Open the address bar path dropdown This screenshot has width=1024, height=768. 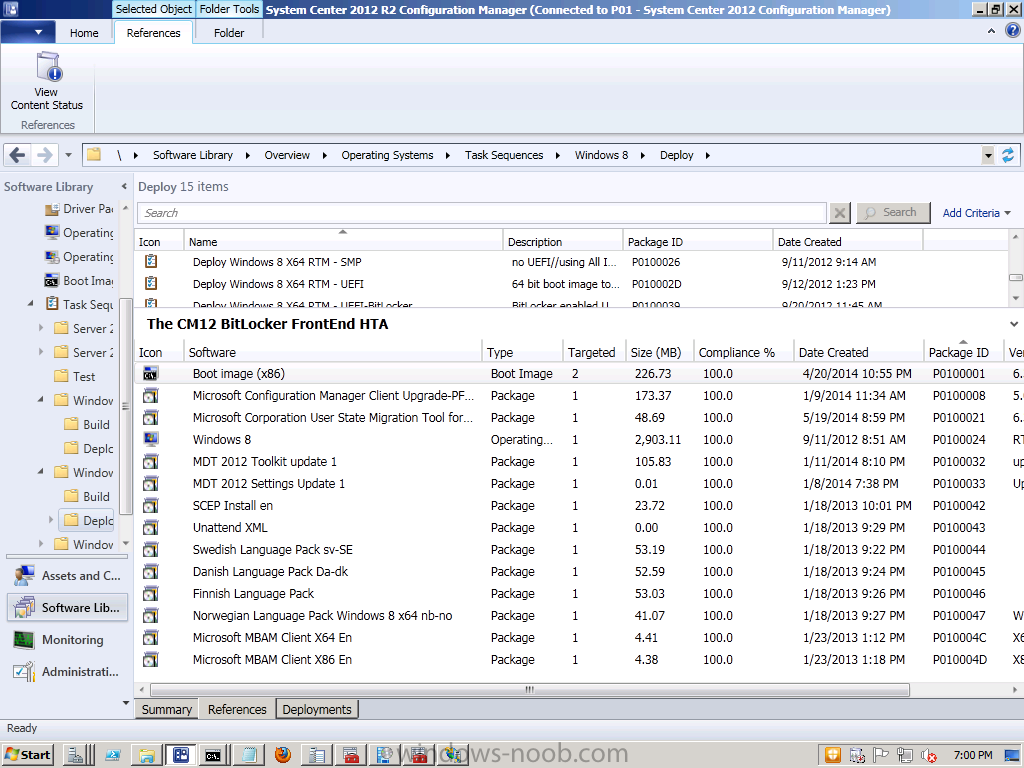[988, 155]
